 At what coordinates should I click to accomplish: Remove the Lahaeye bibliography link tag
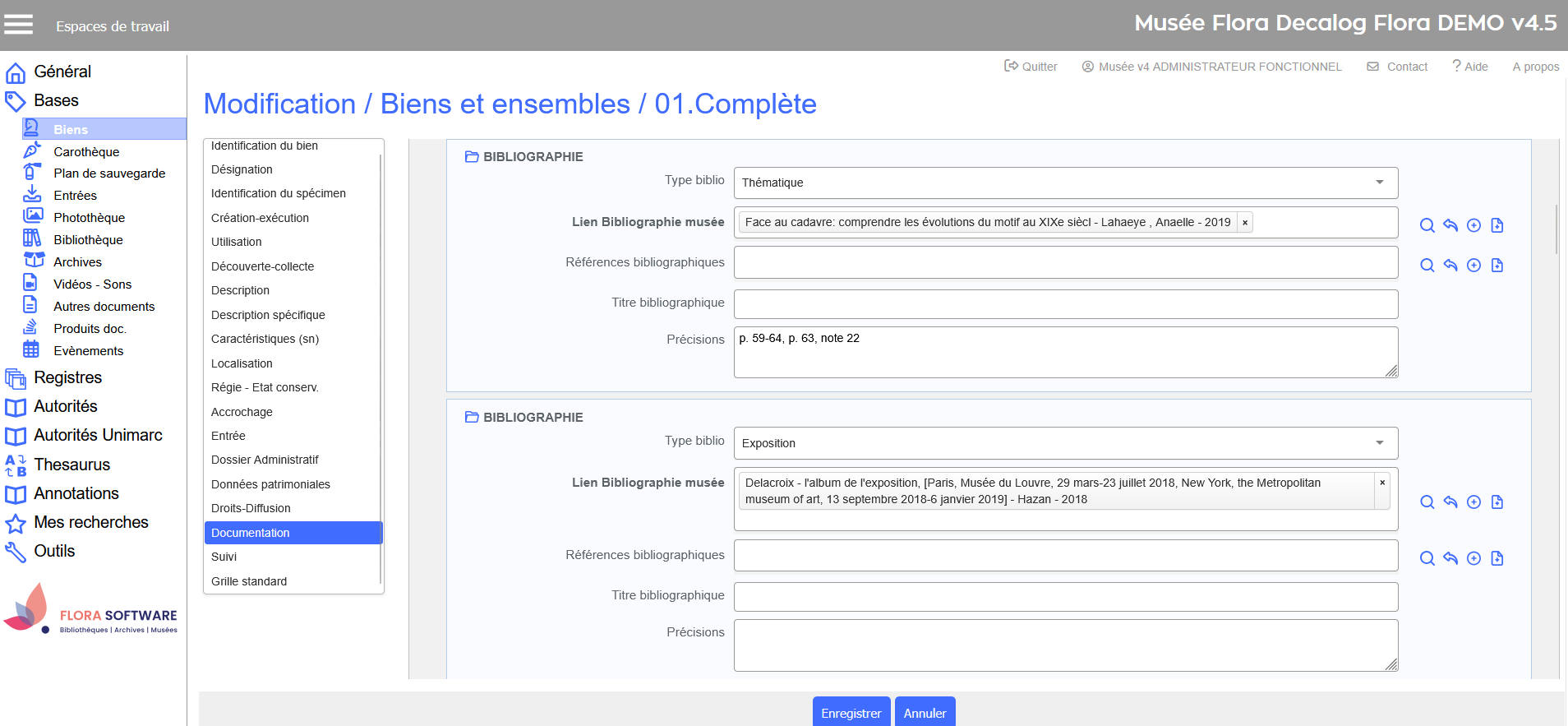click(x=1245, y=223)
